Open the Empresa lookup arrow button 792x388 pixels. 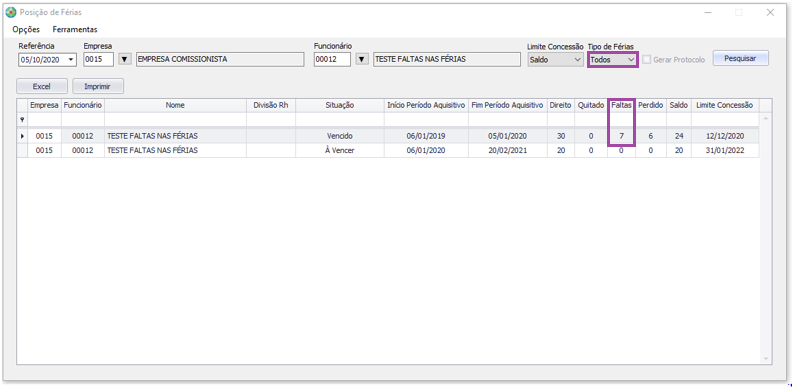124,60
